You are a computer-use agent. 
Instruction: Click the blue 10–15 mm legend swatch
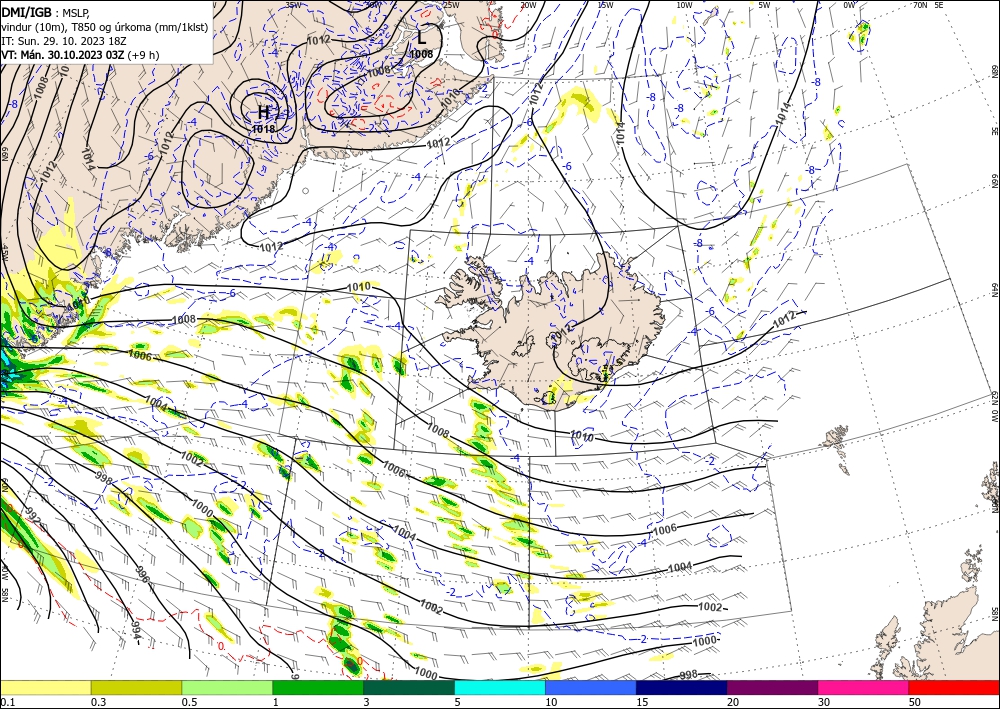pyautogui.click(x=591, y=687)
